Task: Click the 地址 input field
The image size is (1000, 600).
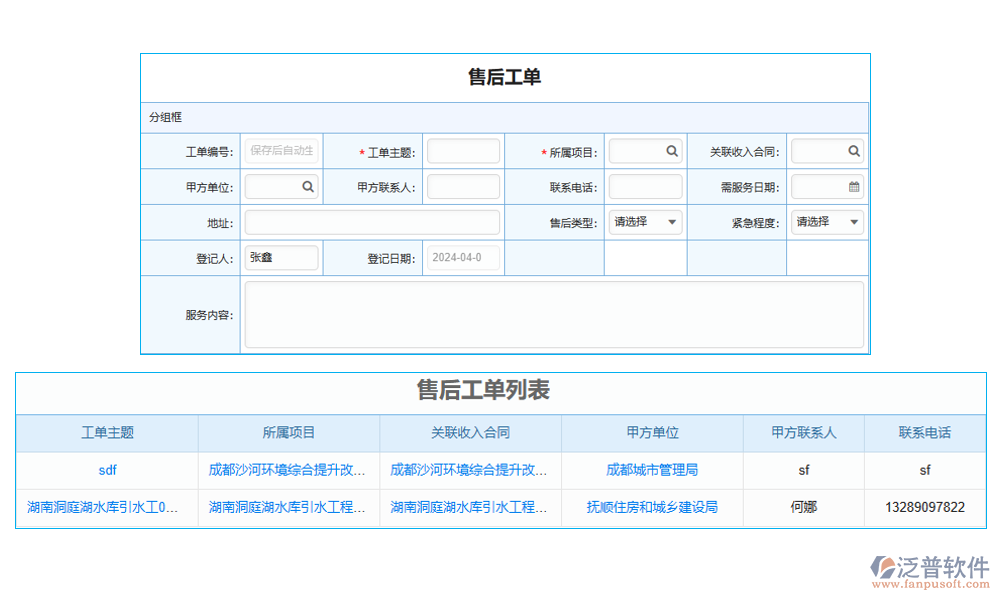Action: click(x=371, y=222)
